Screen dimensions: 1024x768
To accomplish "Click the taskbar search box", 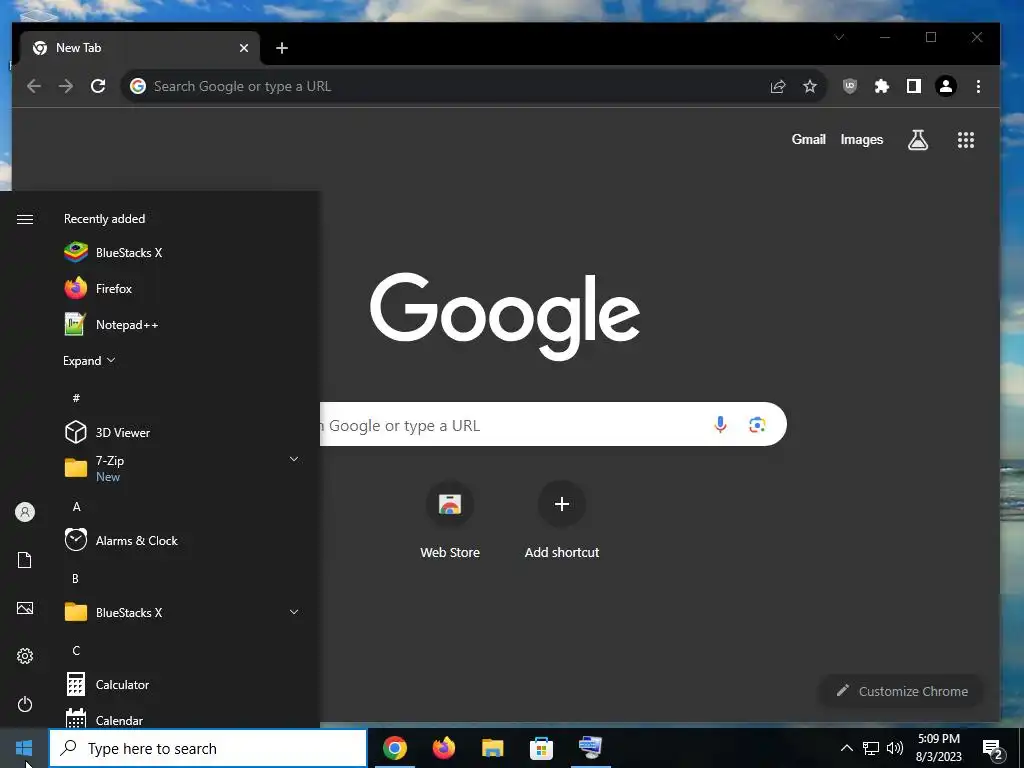I will click(x=208, y=748).
